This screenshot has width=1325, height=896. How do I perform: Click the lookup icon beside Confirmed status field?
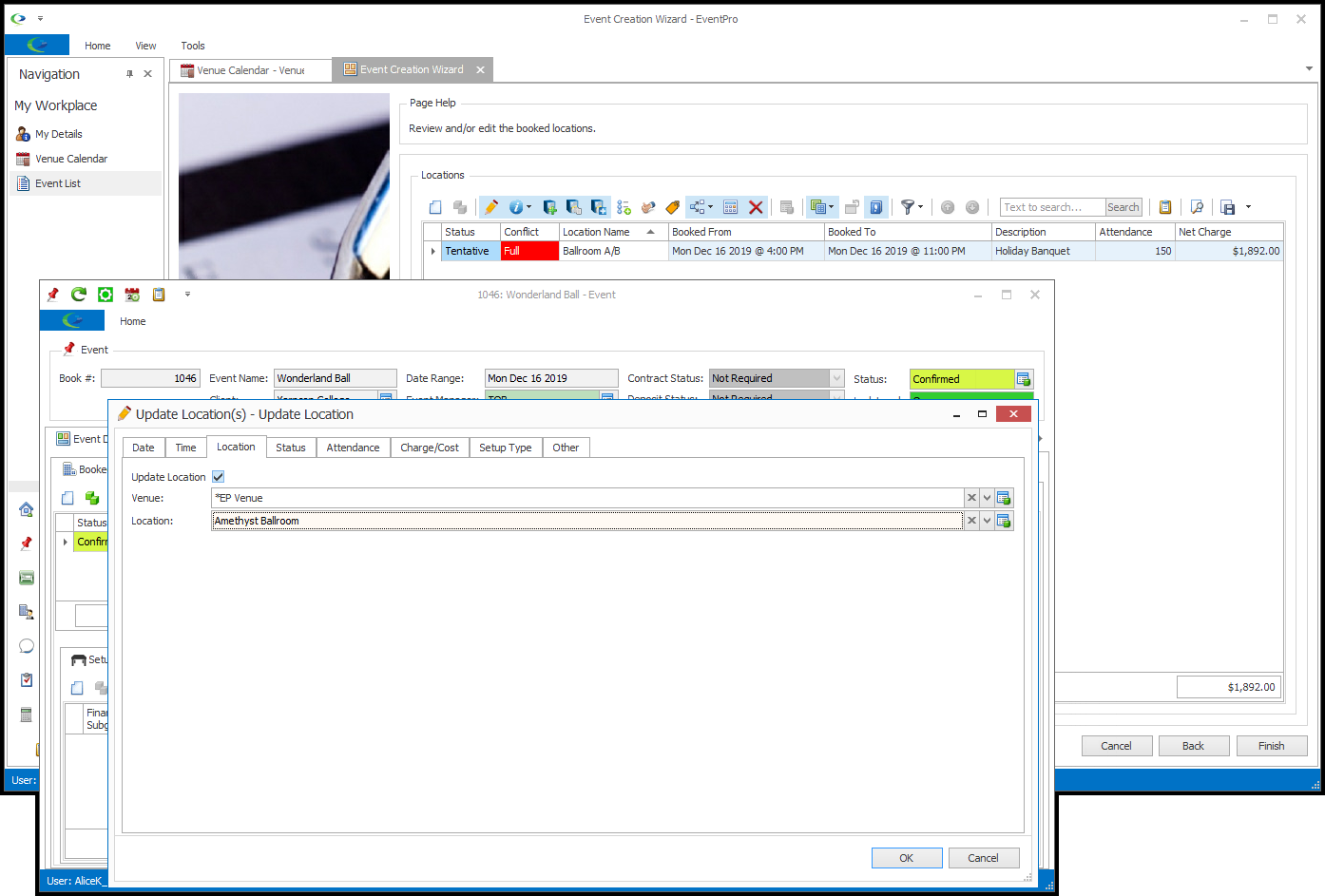tap(1024, 379)
